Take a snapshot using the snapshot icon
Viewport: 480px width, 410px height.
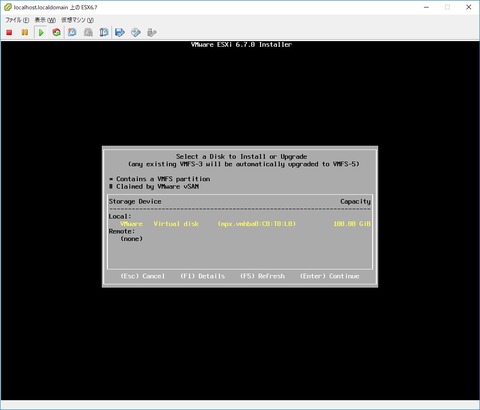pos(72,32)
